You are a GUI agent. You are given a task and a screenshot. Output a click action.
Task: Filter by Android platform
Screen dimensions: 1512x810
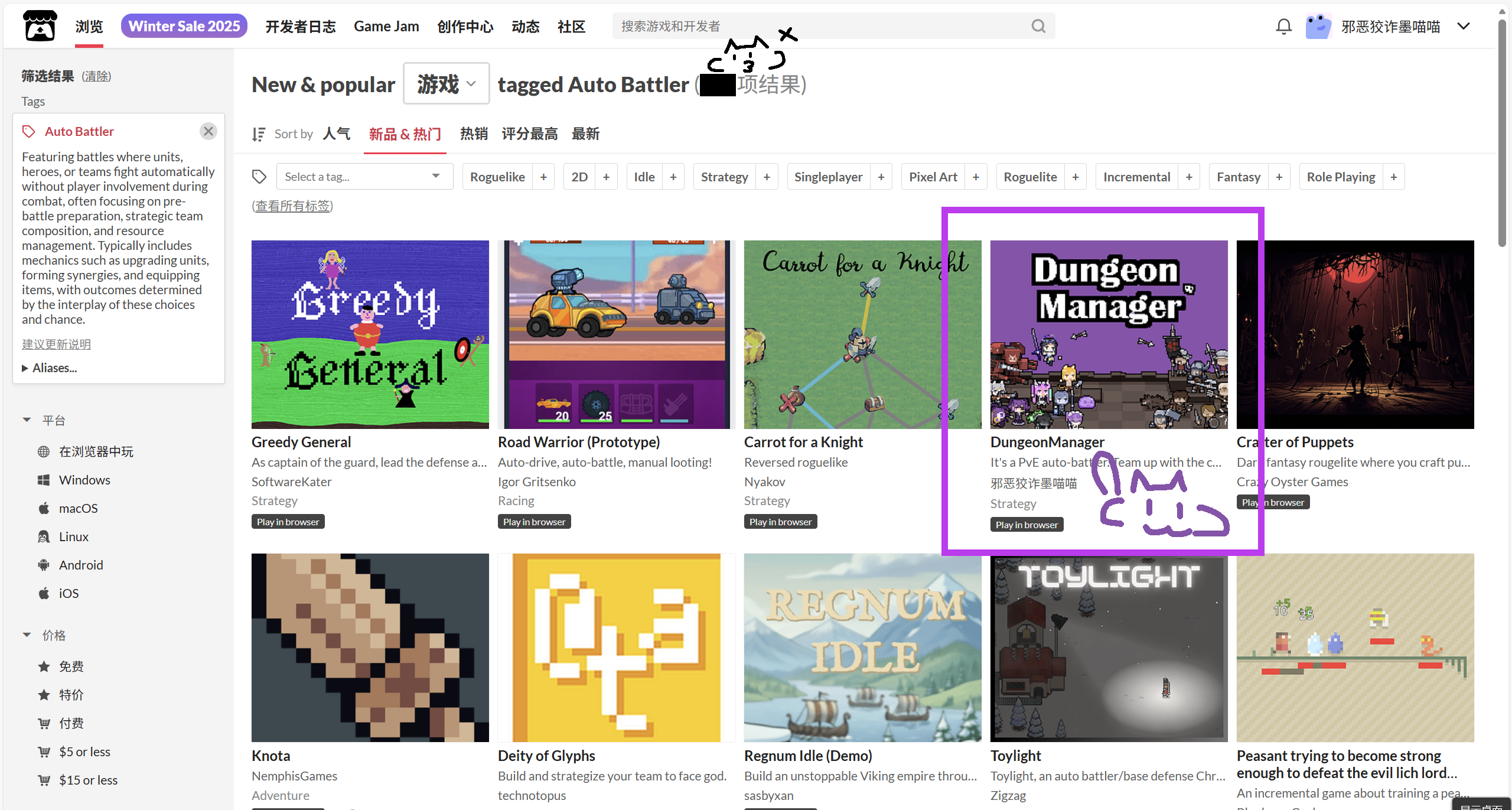tap(81, 565)
